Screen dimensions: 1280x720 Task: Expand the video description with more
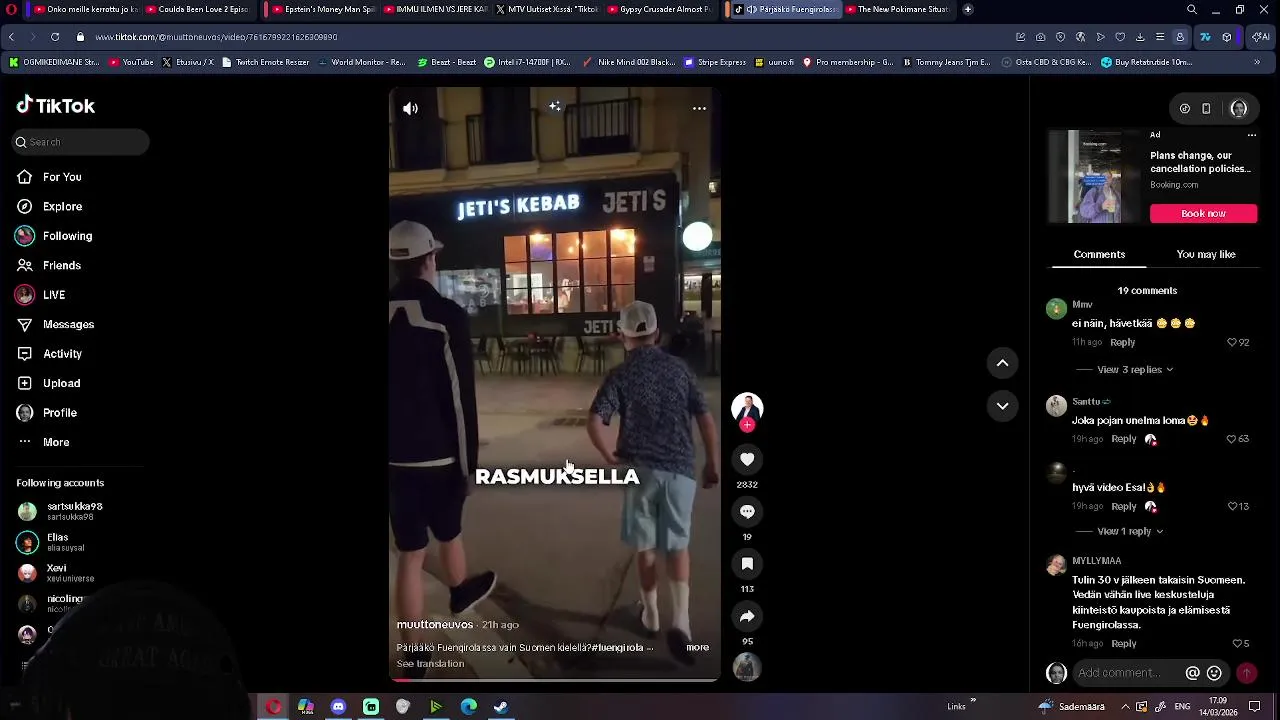pyautogui.click(x=697, y=647)
